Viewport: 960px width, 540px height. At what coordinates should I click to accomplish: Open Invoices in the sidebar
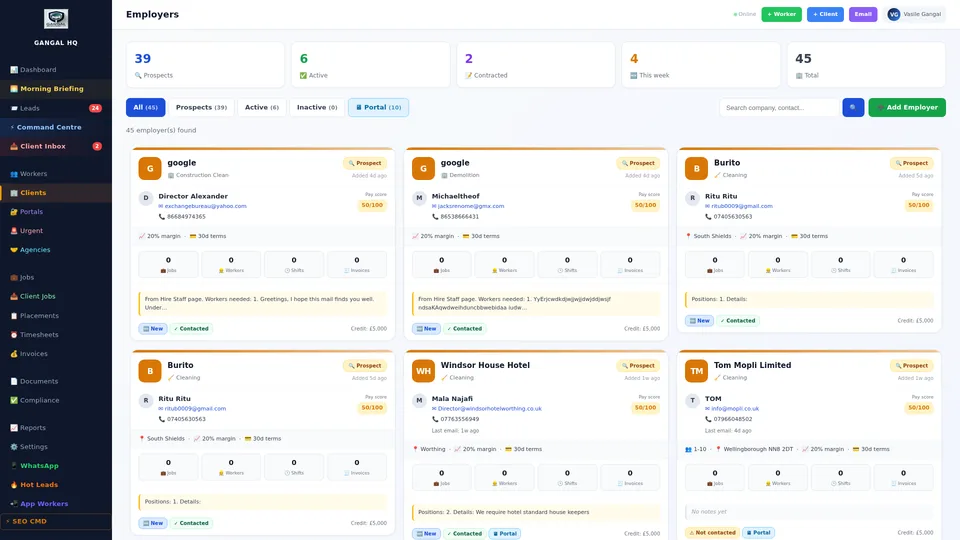(56, 354)
